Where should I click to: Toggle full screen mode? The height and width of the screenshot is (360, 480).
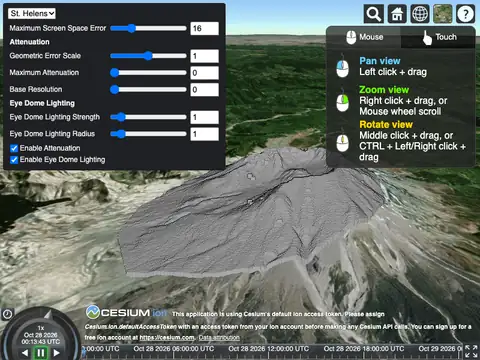pyautogui.click(x=471, y=352)
